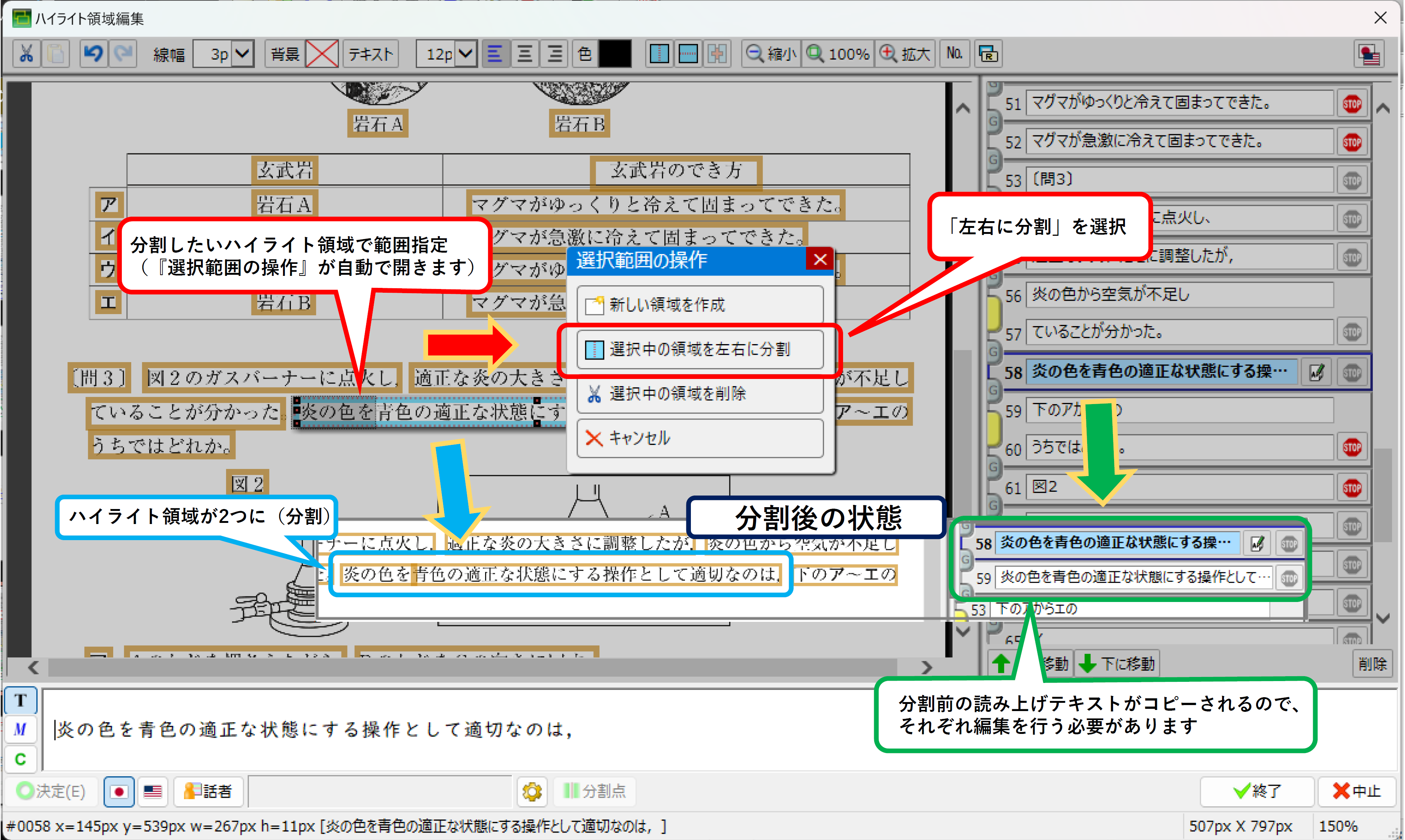This screenshot has height=840, width=1405.
Task: Click the edit note icon on row 58
Action: click(1317, 372)
